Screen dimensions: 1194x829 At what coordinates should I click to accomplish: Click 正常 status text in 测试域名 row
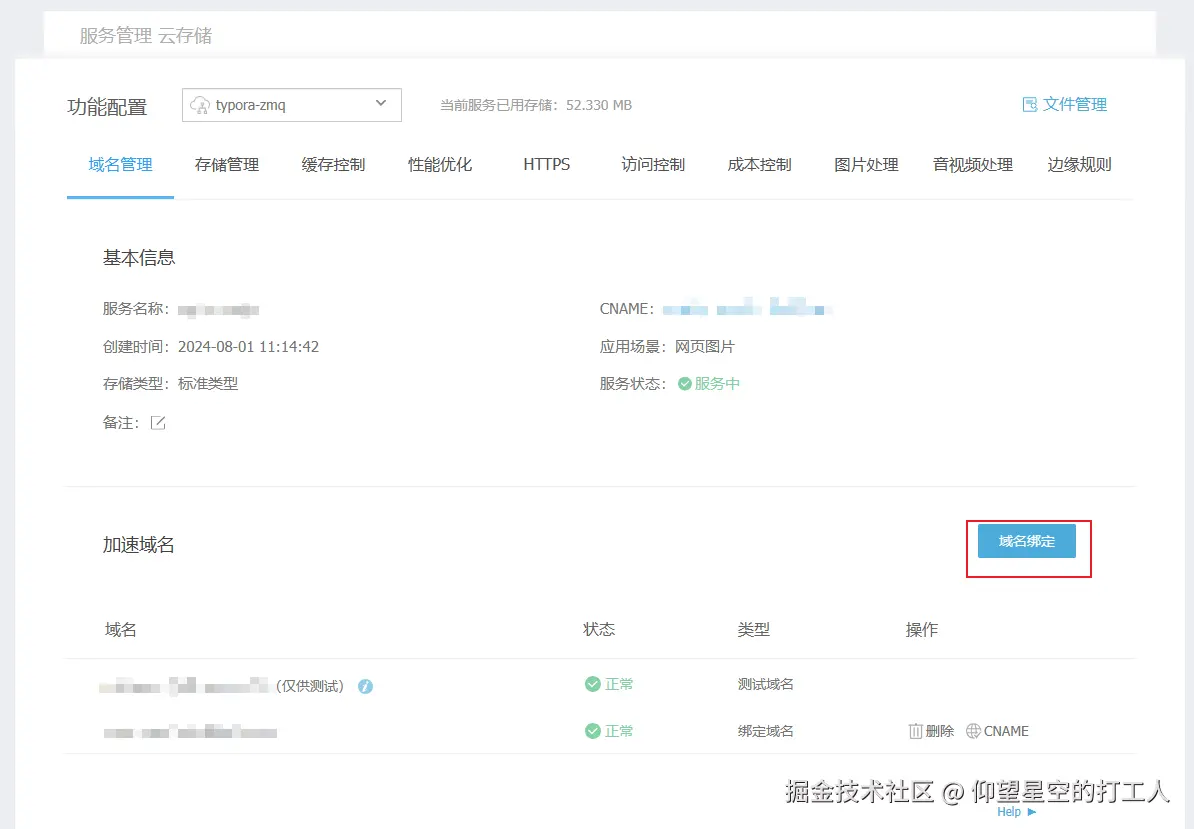click(618, 684)
